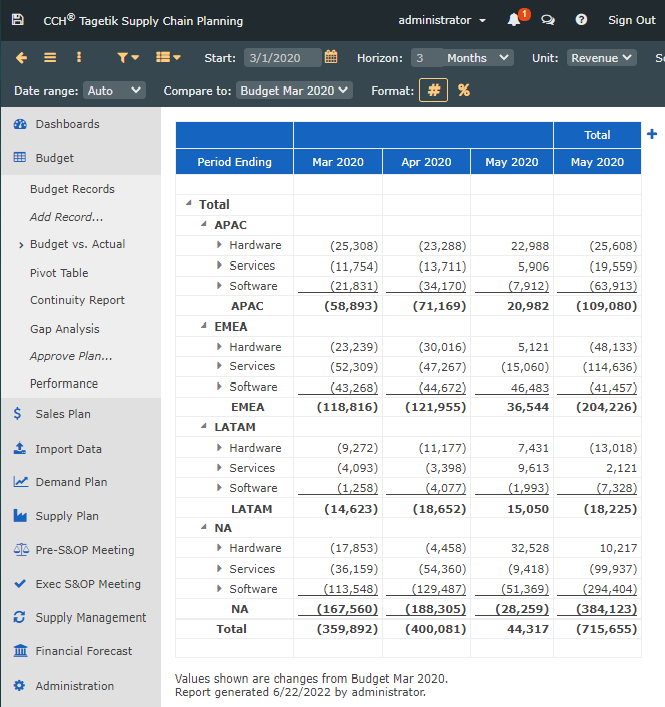665x707 pixels.
Task: Open Pivot Table in sidebar
Action: [x=59, y=273]
